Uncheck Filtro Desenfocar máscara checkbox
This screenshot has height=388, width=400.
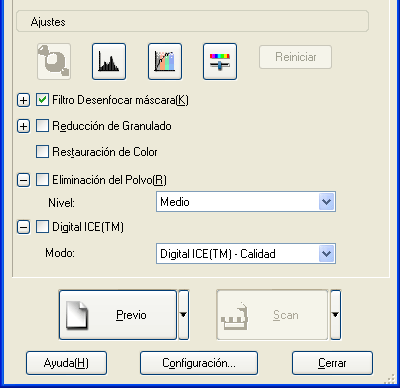pos(42,100)
